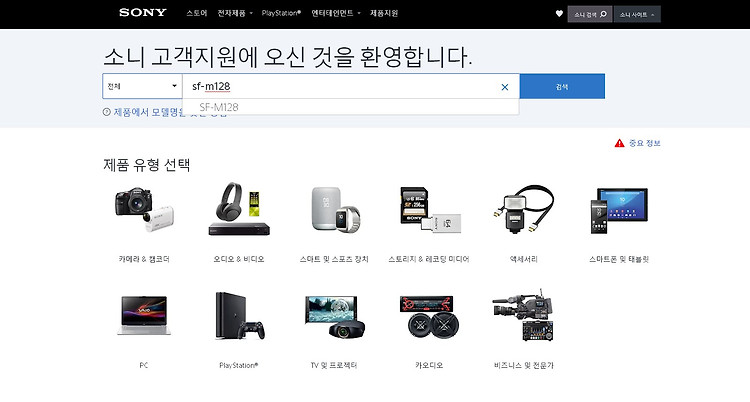This screenshot has height=402, width=750.
Task: Select the headphones audio & video image
Action: [239, 209]
